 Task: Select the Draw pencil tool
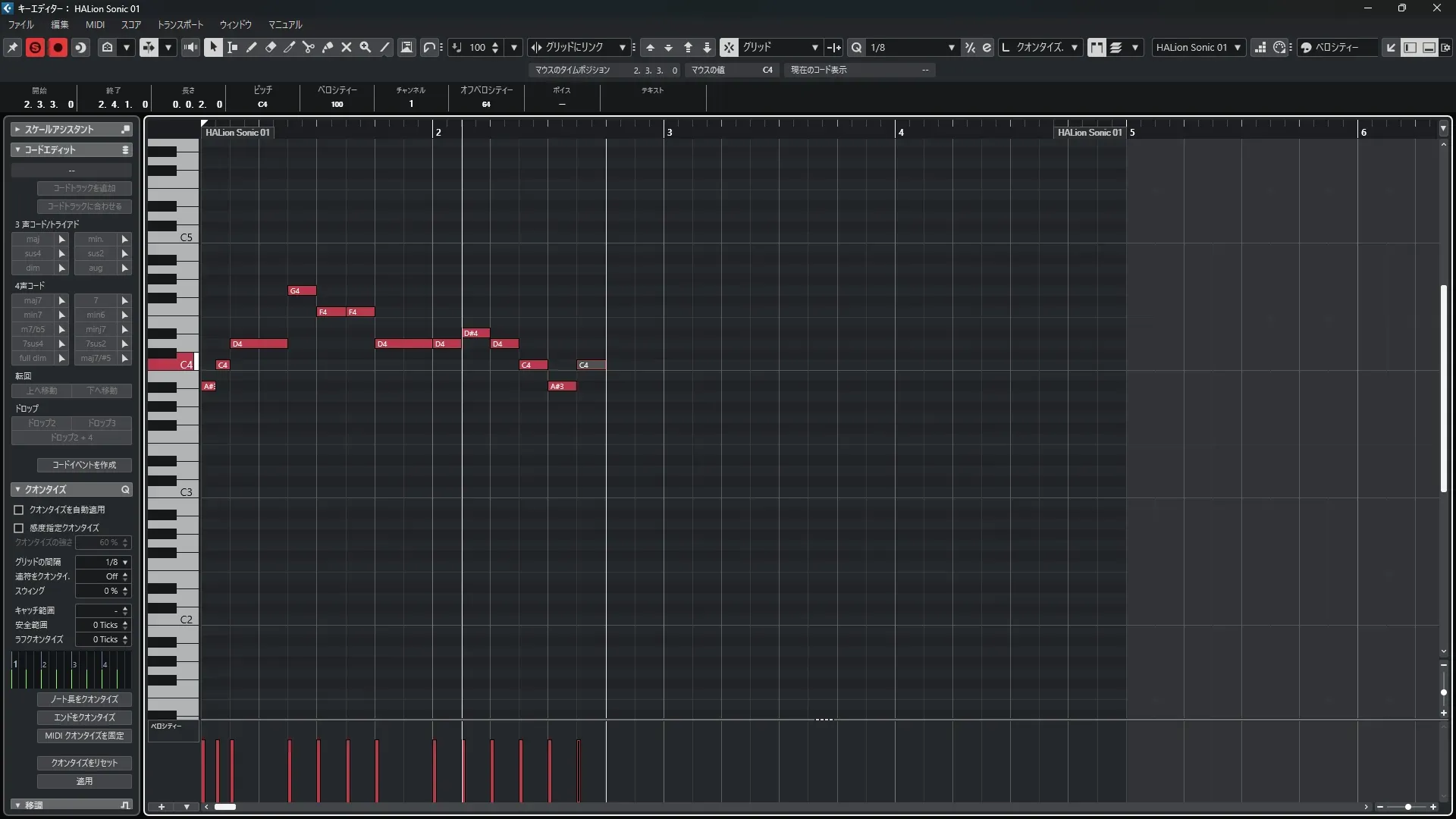pos(252,47)
